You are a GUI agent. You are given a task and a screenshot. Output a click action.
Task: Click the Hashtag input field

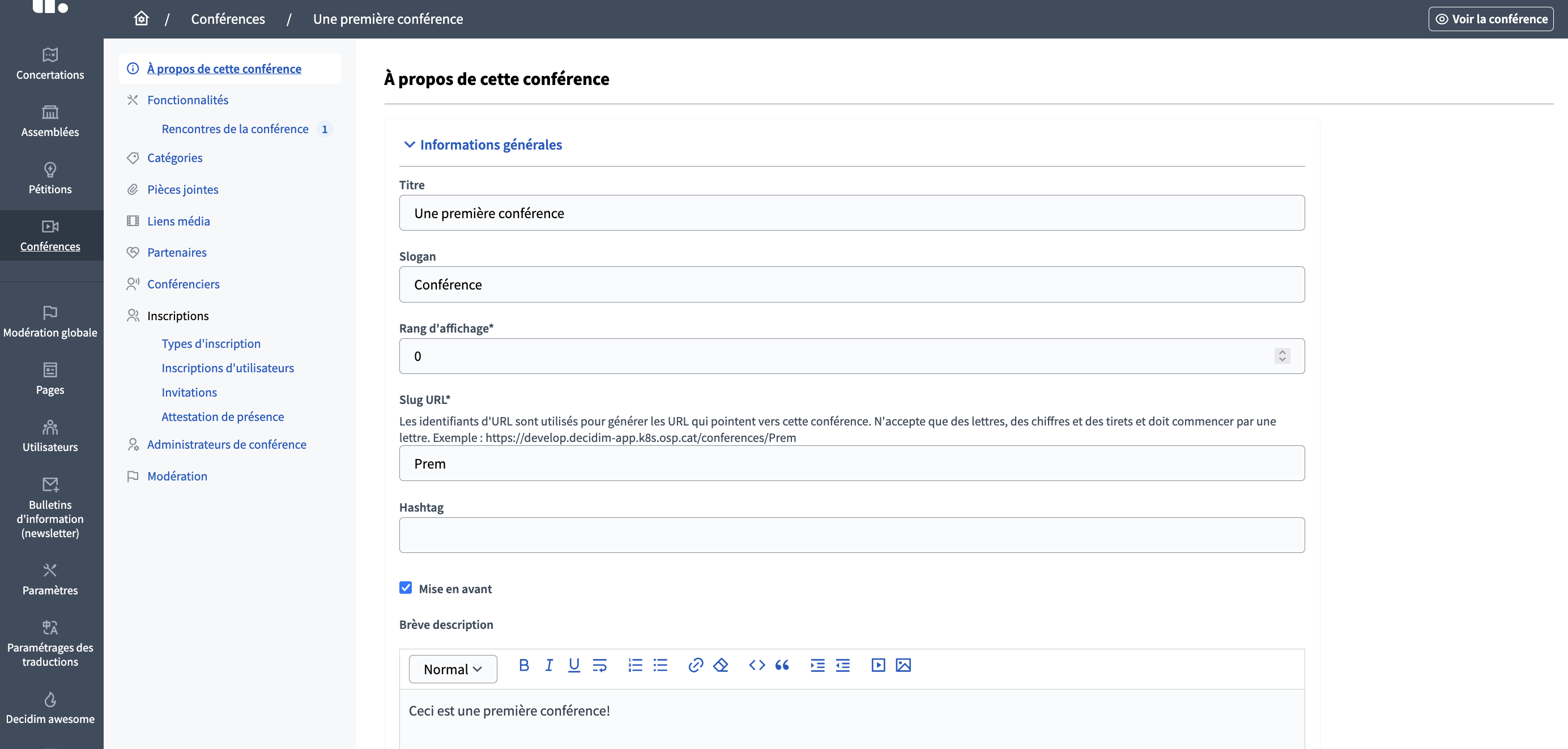pyautogui.click(x=851, y=535)
